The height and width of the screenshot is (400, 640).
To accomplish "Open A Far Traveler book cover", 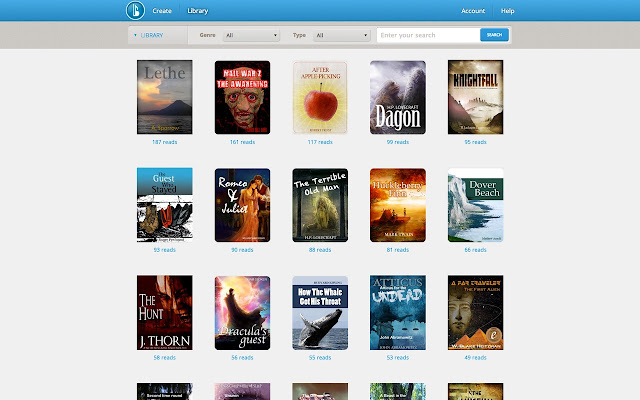I will point(476,313).
